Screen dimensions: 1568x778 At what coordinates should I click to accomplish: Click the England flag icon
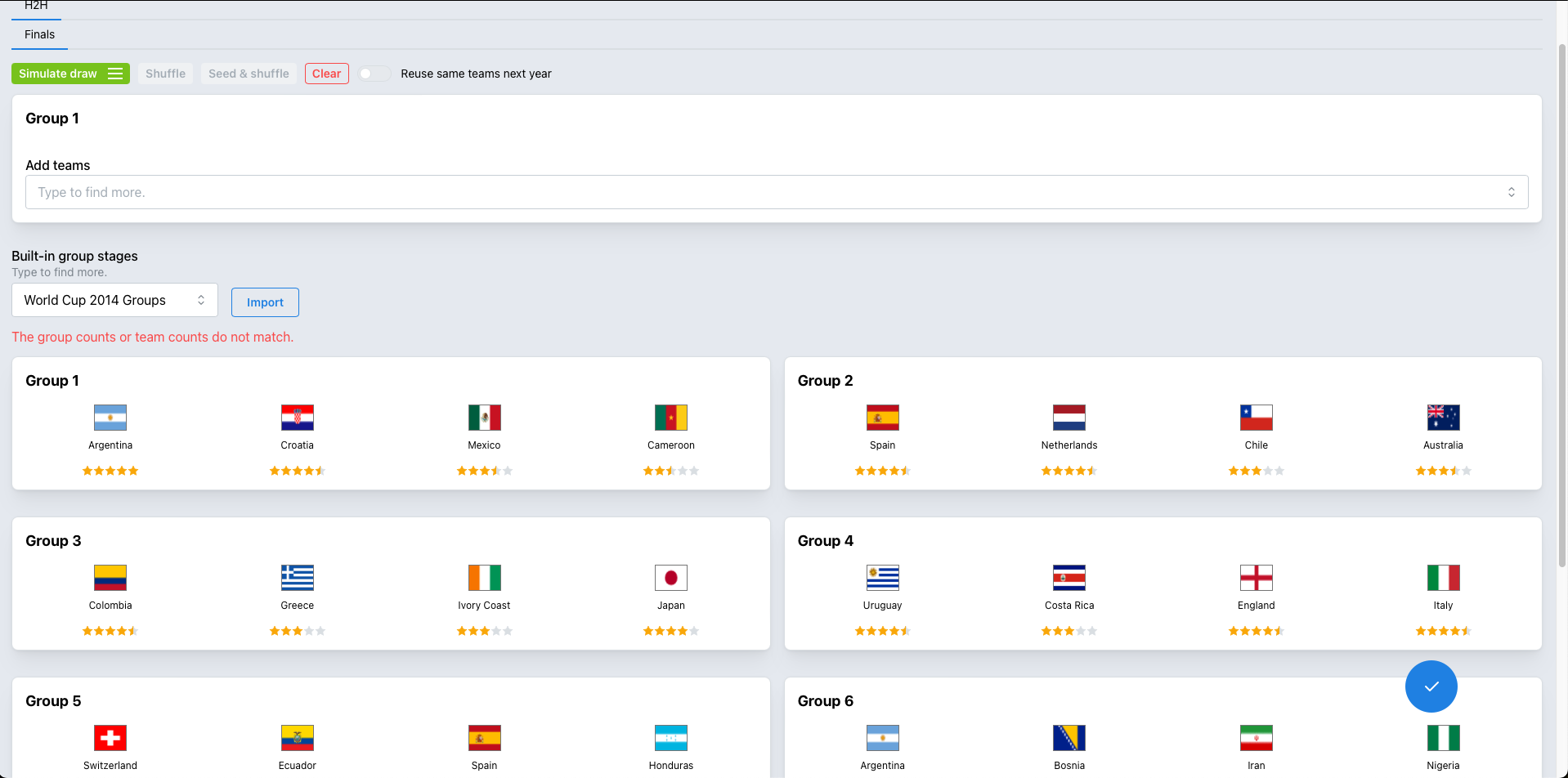tap(1257, 578)
